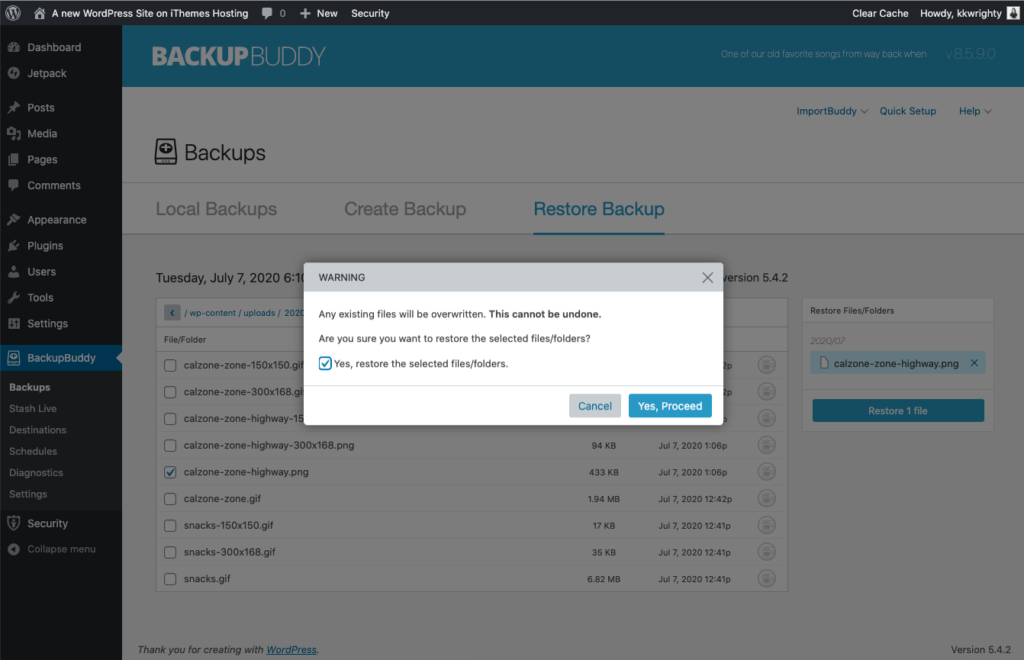Click the snacks.gif file name
This screenshot has height=660, width=1024.
207,578
